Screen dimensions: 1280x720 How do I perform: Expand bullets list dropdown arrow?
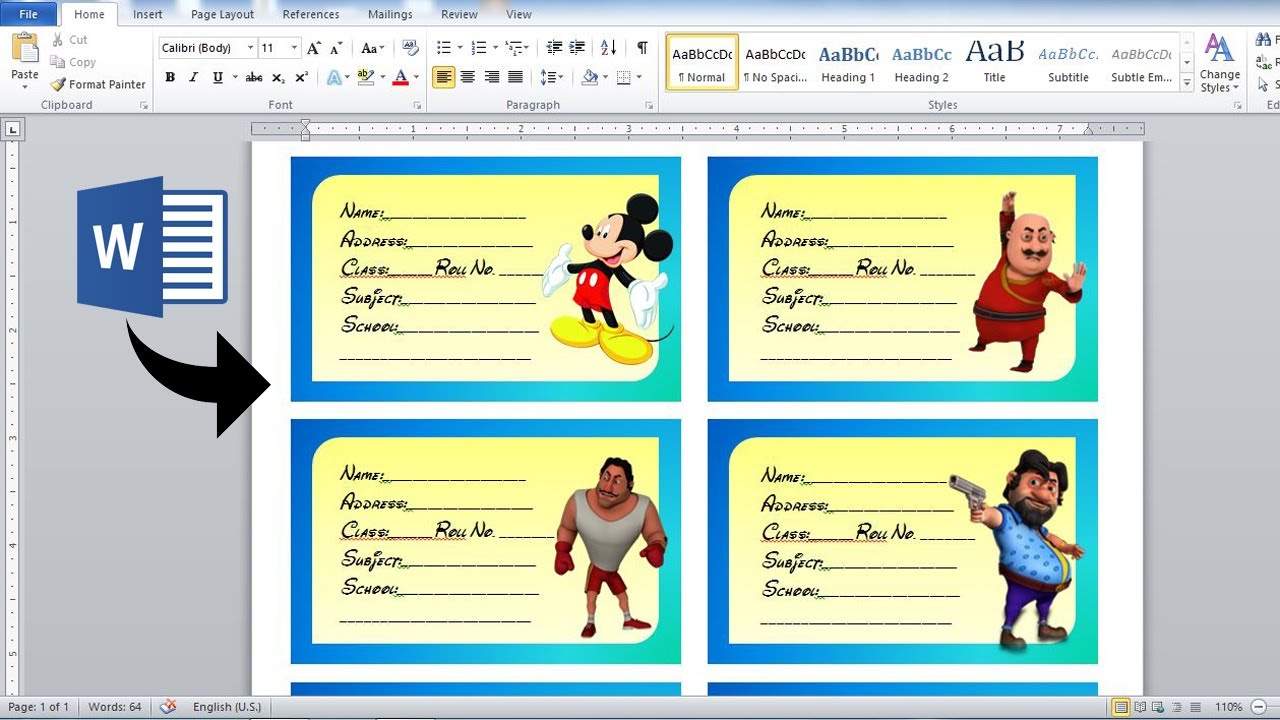459,48
